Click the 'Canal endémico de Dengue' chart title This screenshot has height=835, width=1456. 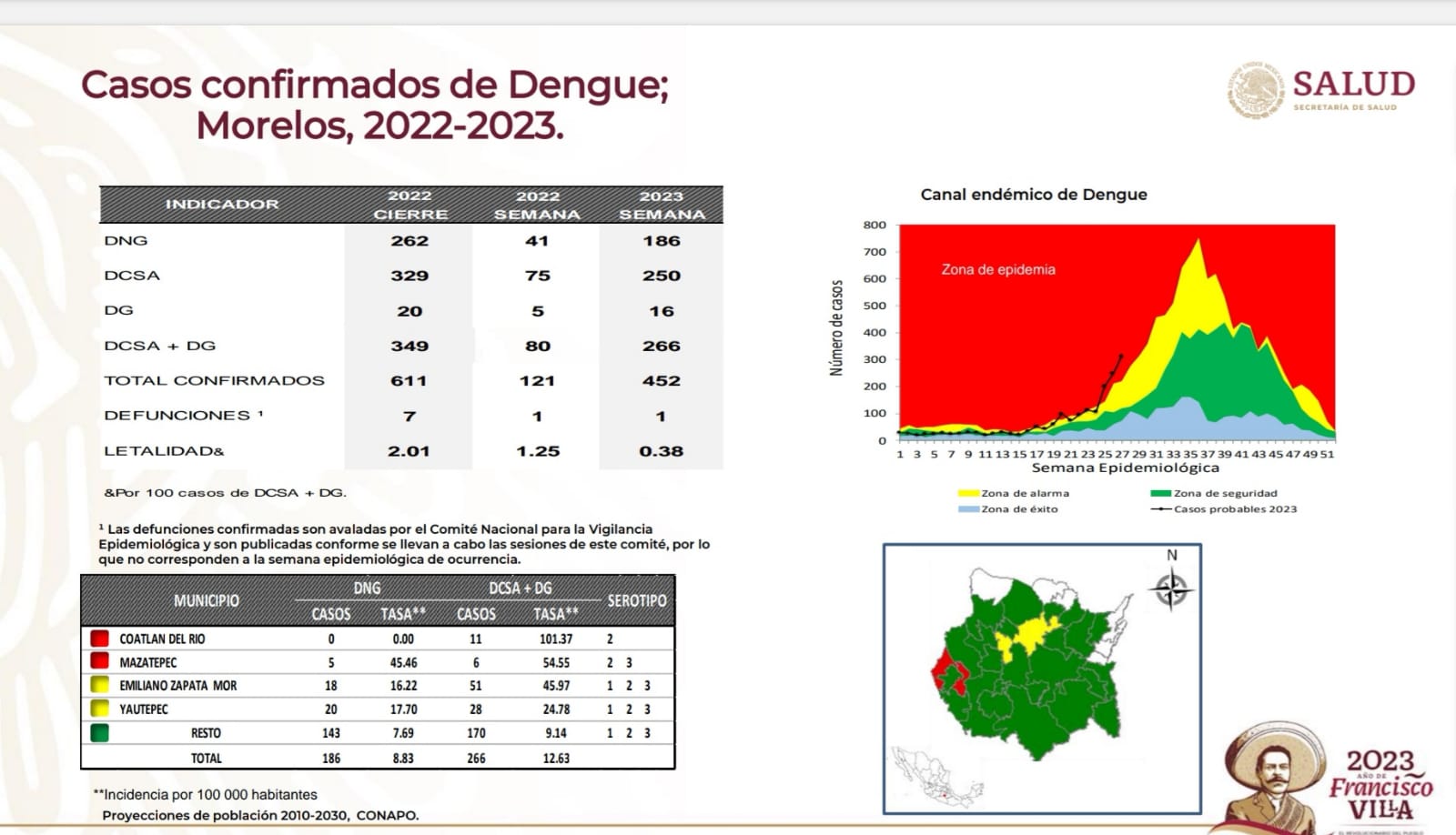pos(1034,195)
